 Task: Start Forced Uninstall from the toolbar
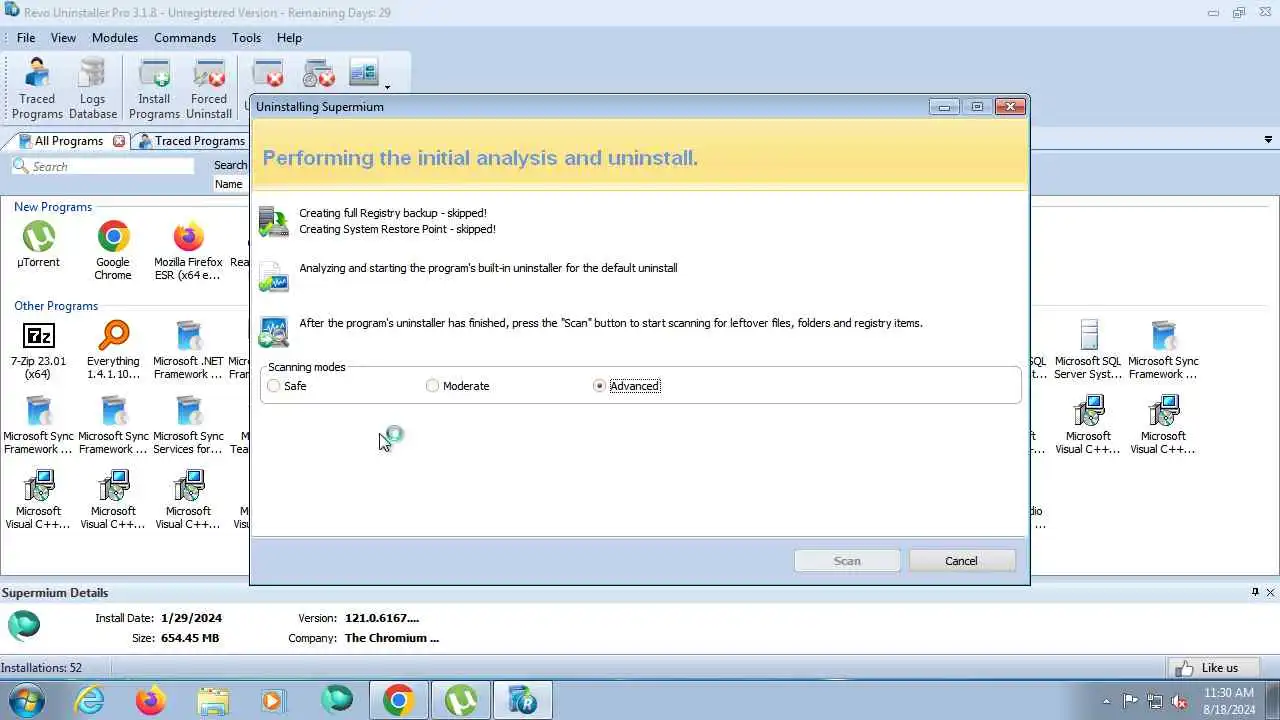pyautogui.click(x=209, y=88)
